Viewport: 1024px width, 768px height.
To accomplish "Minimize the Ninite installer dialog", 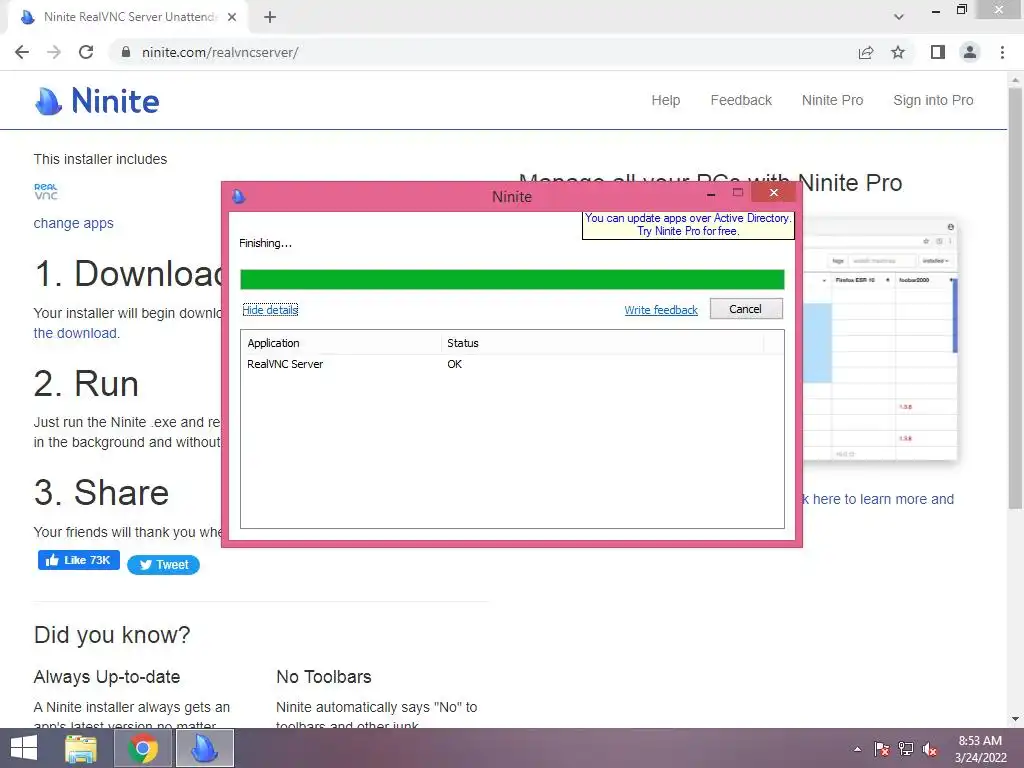I will (x=711, y=193).
